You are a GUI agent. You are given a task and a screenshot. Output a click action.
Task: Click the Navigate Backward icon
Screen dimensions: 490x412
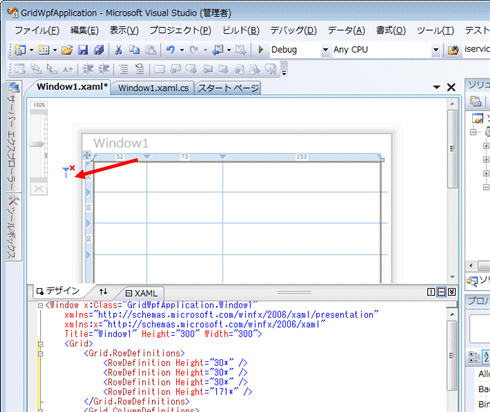pyautogui.click(x=218, y=50)
